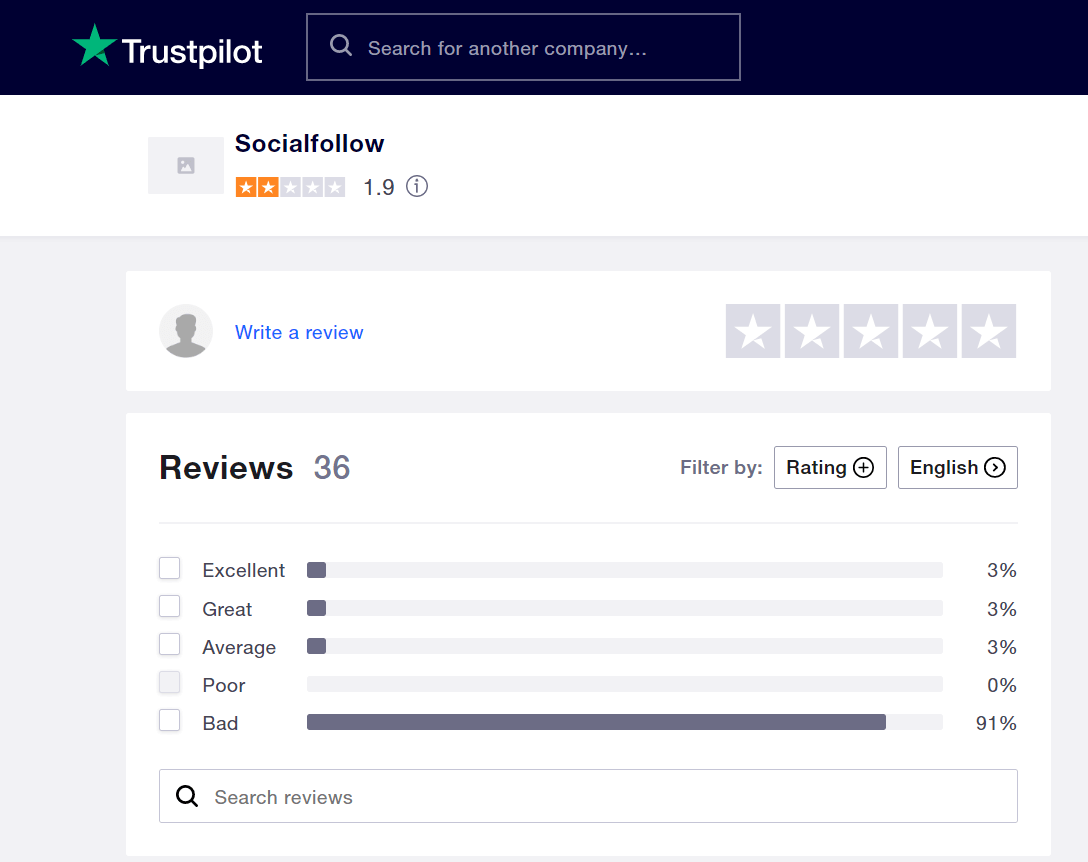Screen dimensions: 1088x862
Task: Click the 36 reviews count
Action: tap(332, 468)
